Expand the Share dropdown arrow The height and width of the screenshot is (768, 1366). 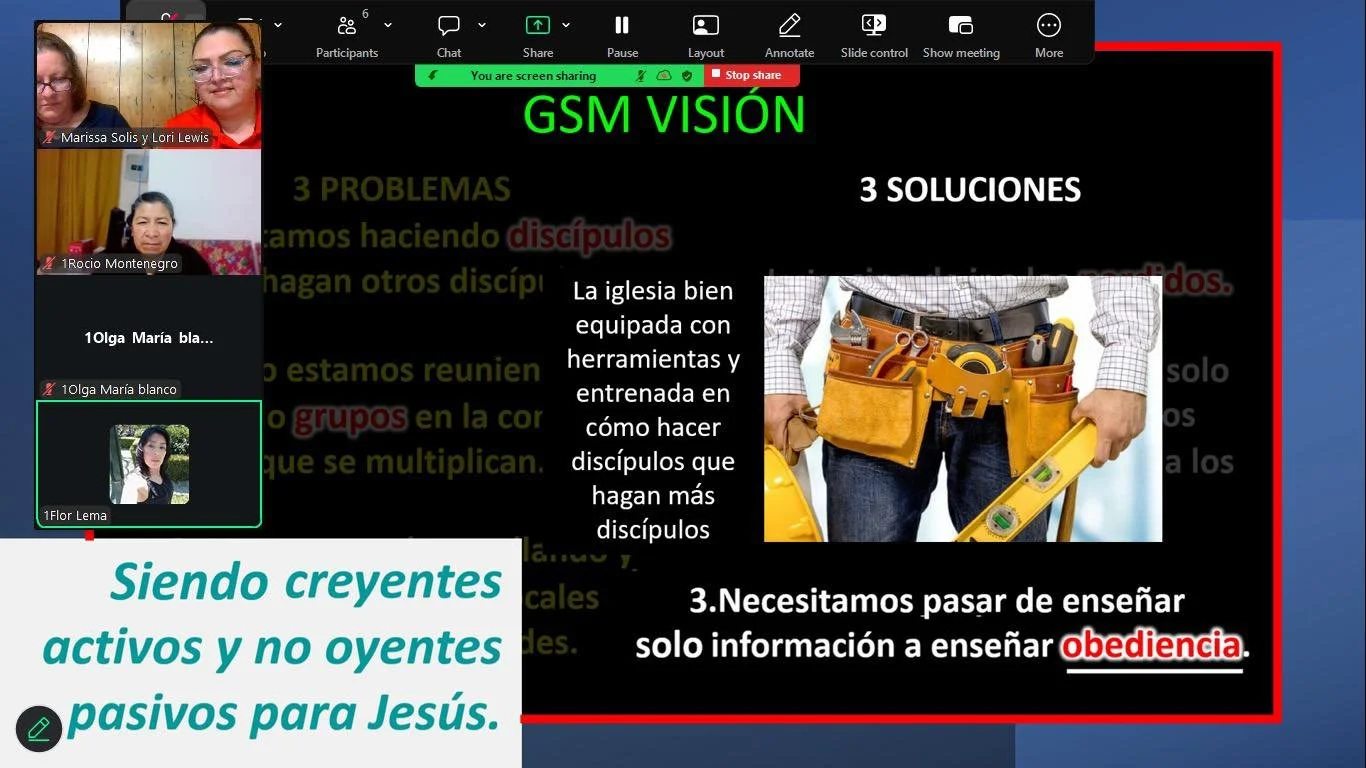(x=566, y=25)
